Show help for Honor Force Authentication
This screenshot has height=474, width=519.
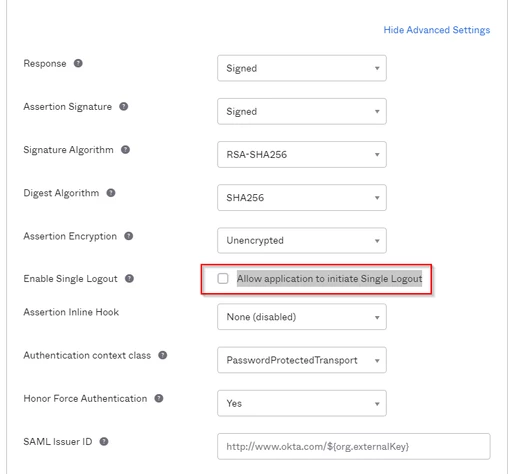click(x=159, y=398)
